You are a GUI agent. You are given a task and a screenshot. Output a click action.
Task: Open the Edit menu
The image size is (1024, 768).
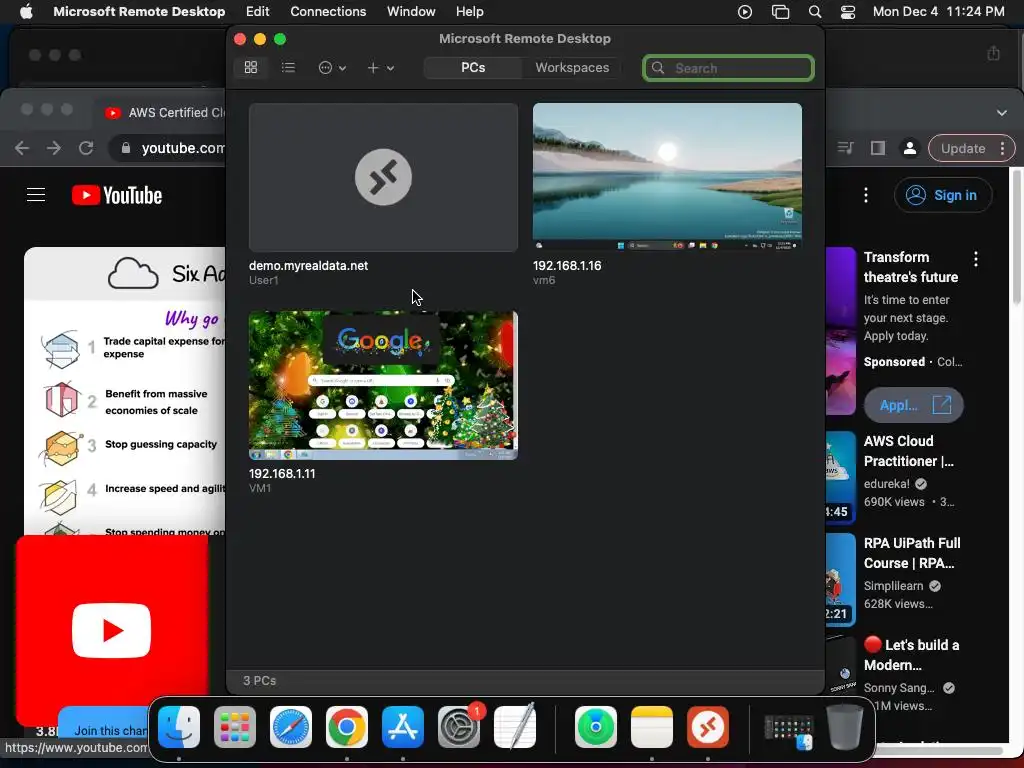click(257, 12)
